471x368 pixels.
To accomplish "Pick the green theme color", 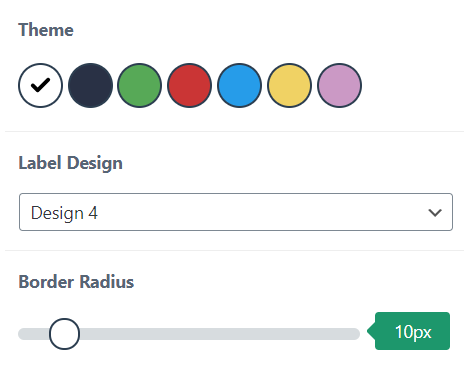I will pos(140,85).
